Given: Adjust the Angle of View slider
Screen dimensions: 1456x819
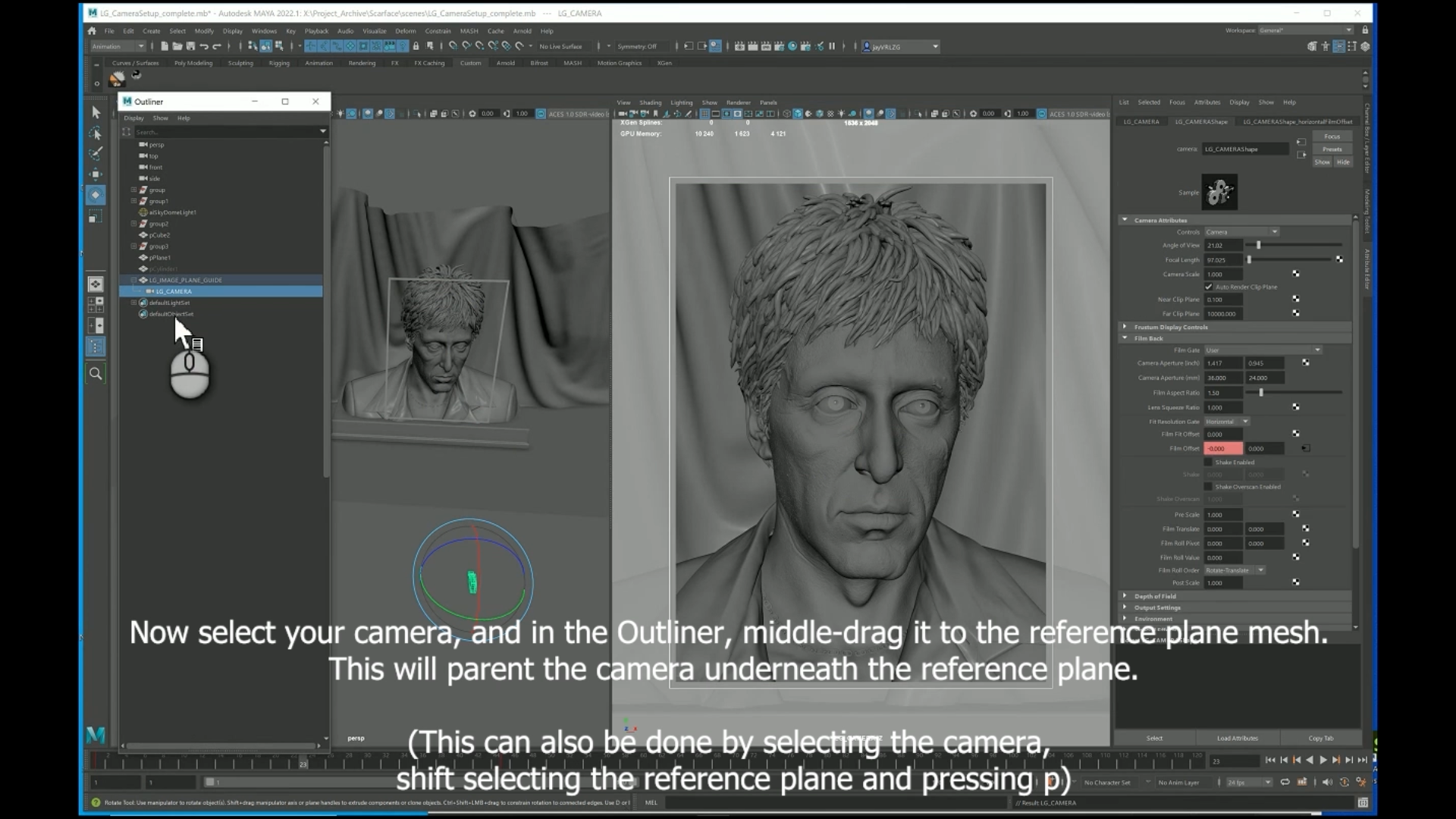Looking at the screenshot, I should (1259, 245).
